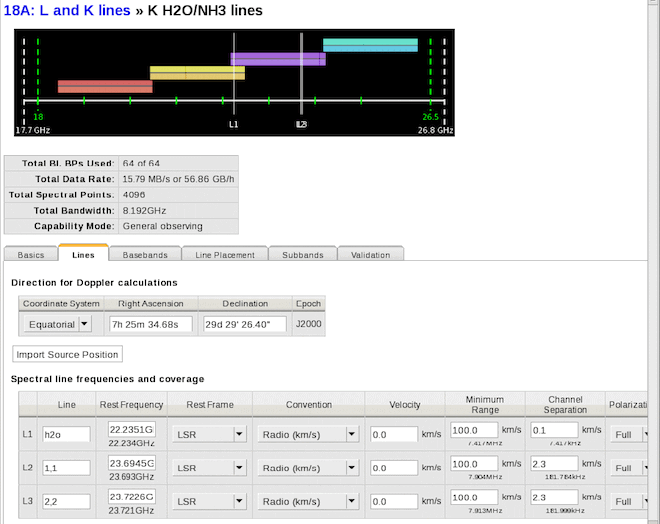Image resolution: width=660 pixels, height=524 pixels.
Task: Click the Import Source Position button
Action: 68,354
